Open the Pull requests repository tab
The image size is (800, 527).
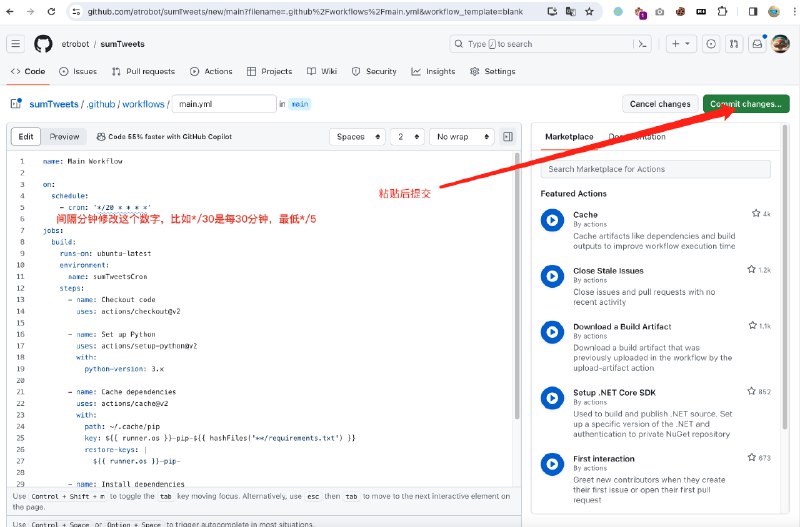pos(143,71)
